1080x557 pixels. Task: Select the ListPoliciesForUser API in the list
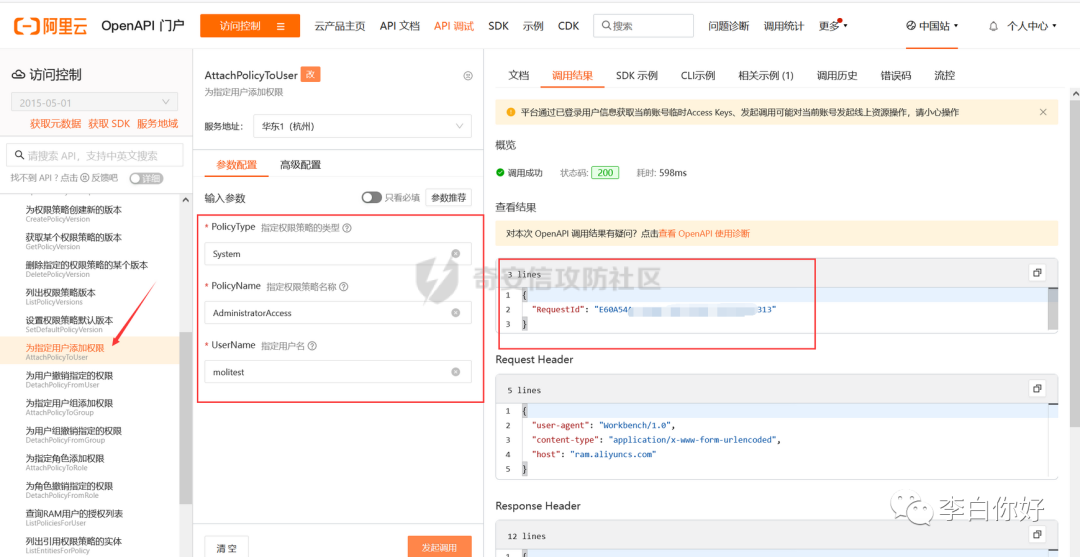click(x=92, y=518)
